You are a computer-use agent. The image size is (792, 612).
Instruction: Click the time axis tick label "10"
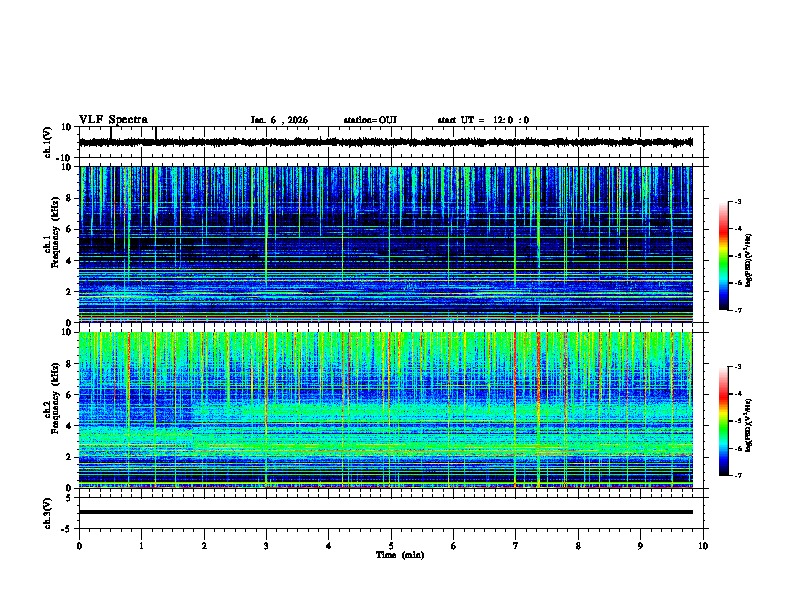703,546
